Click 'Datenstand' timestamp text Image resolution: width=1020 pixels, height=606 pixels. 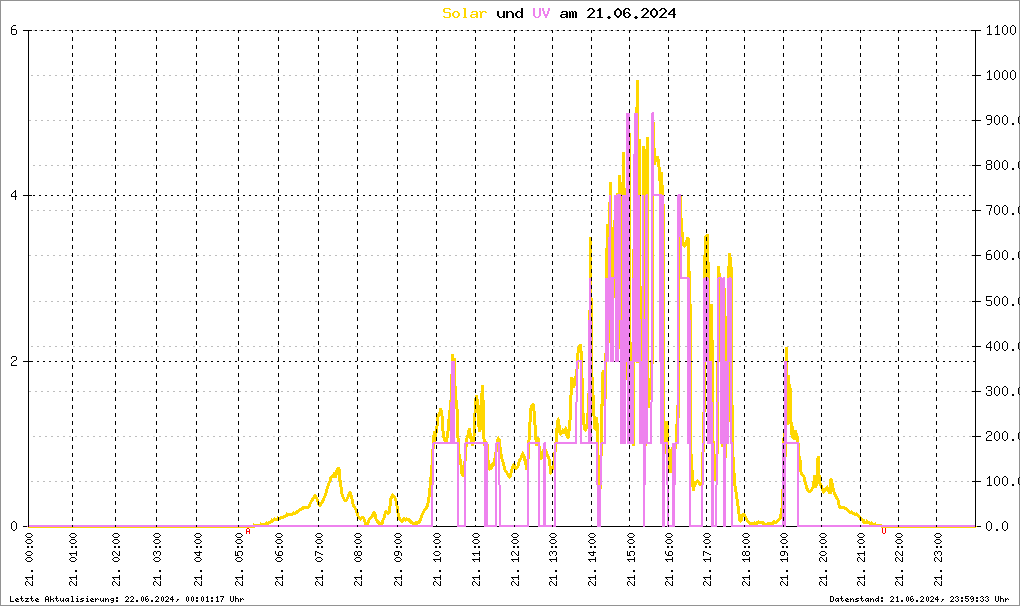tap(919, 599)
